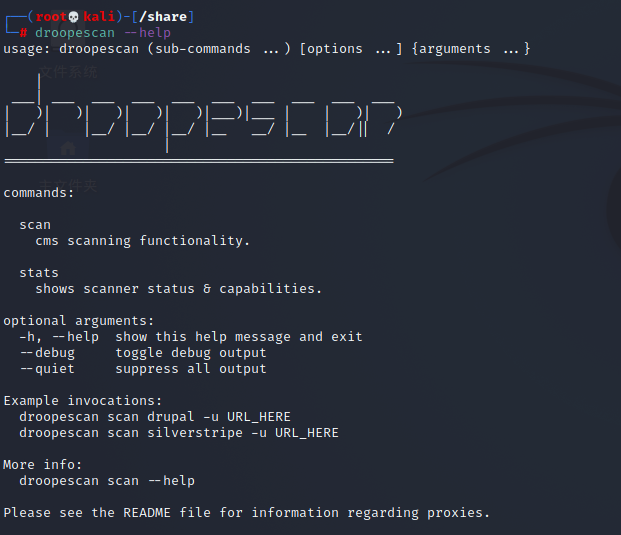This screenshot has height=535, width=621.
Task: Click the skull icon in the prompt
Action: (74, 17)
